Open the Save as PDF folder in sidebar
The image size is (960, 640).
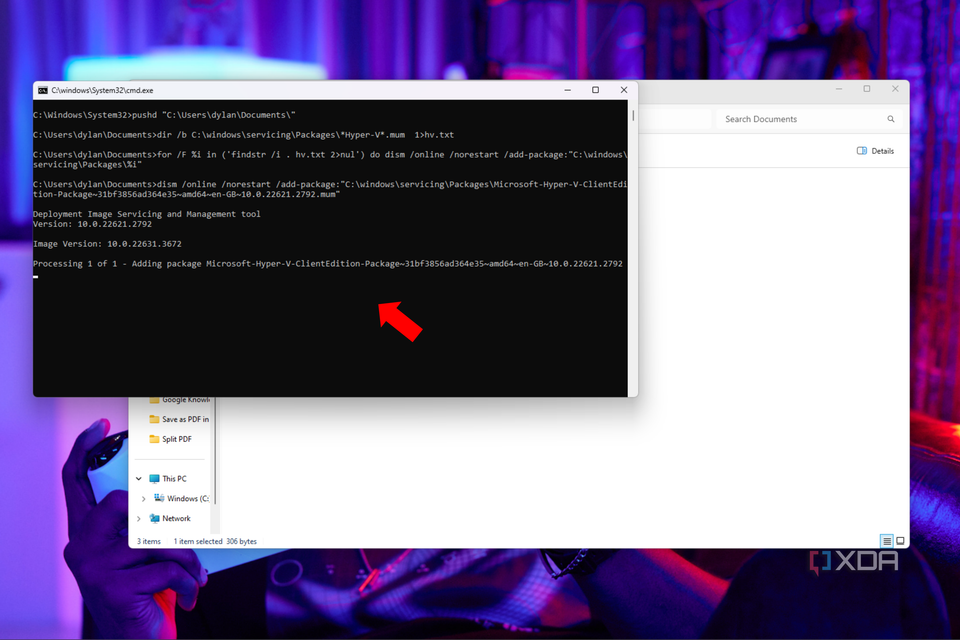(x=179, y=420)
